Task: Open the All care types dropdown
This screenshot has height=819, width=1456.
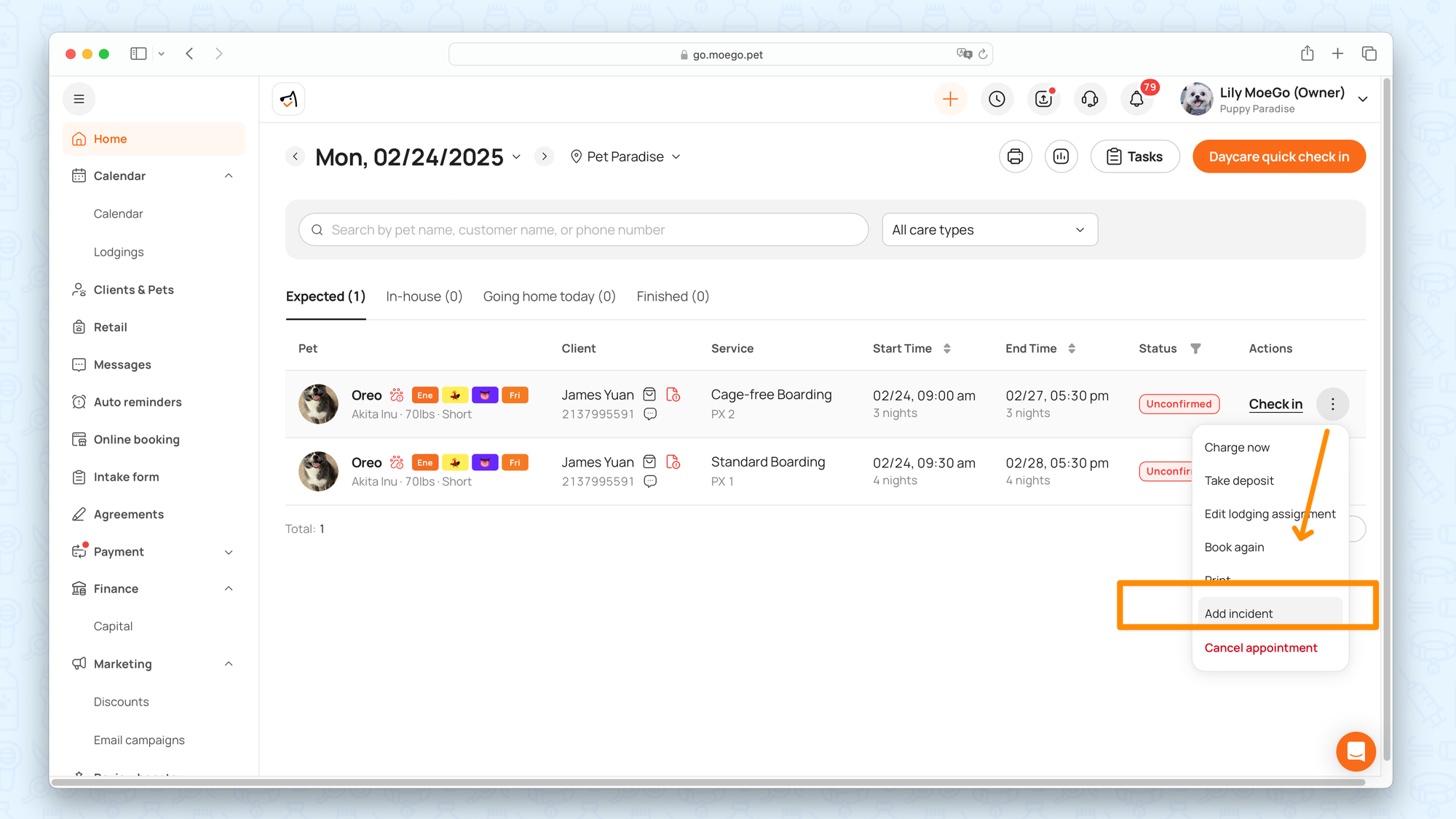Action: [989, 230]
